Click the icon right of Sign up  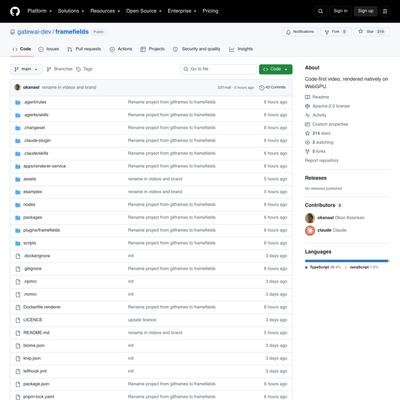tap(385, 11)
